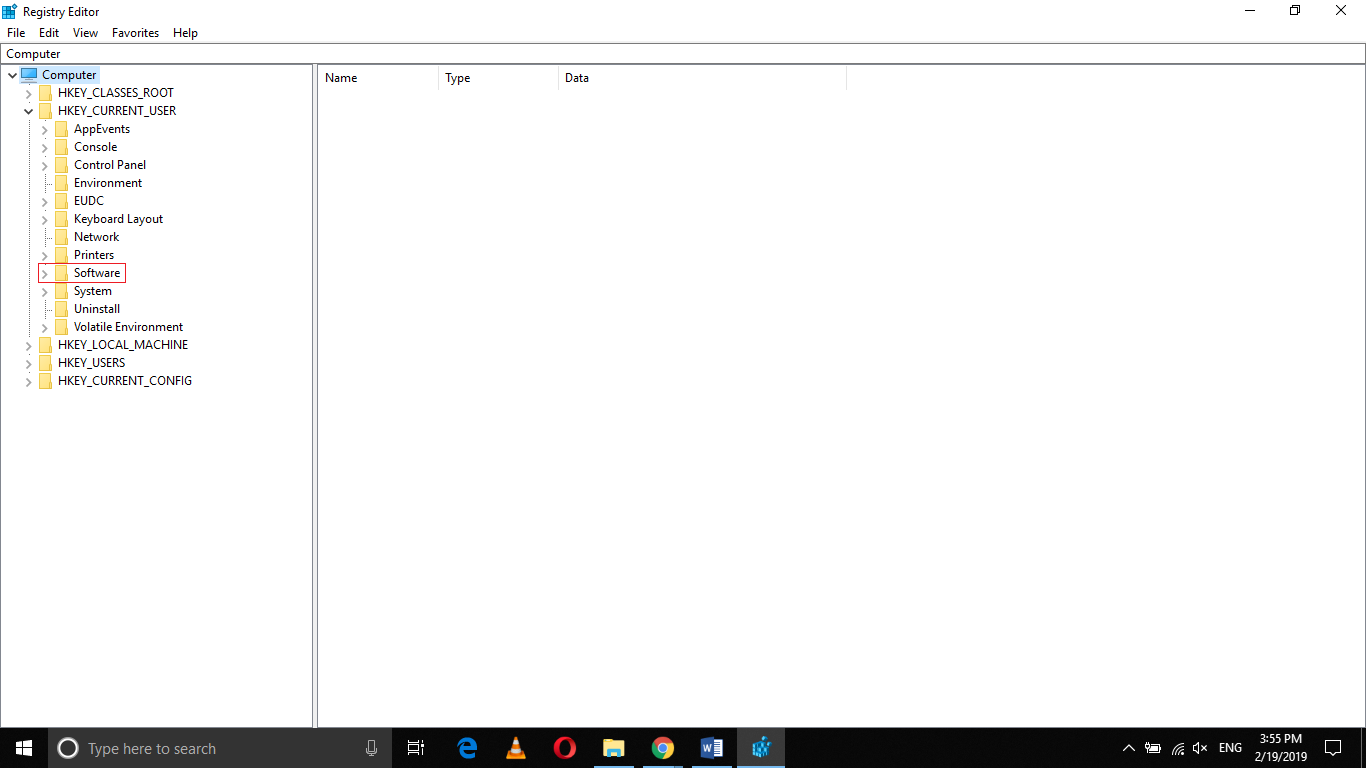Click the Type column header
1366x768 pixels.
(x=498, y=78)
